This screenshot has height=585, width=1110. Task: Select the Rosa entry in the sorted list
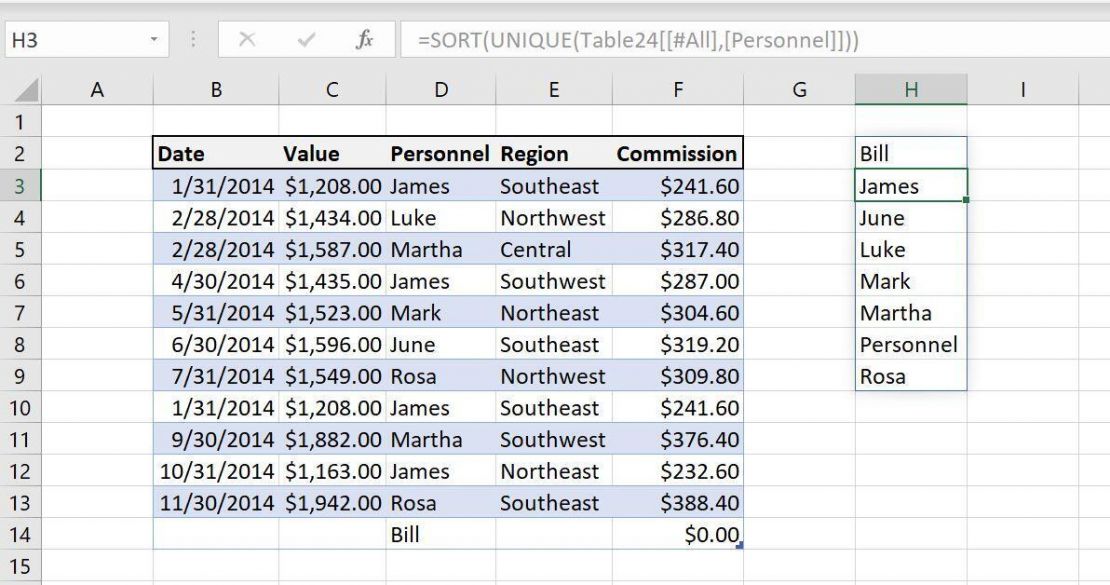910,376
